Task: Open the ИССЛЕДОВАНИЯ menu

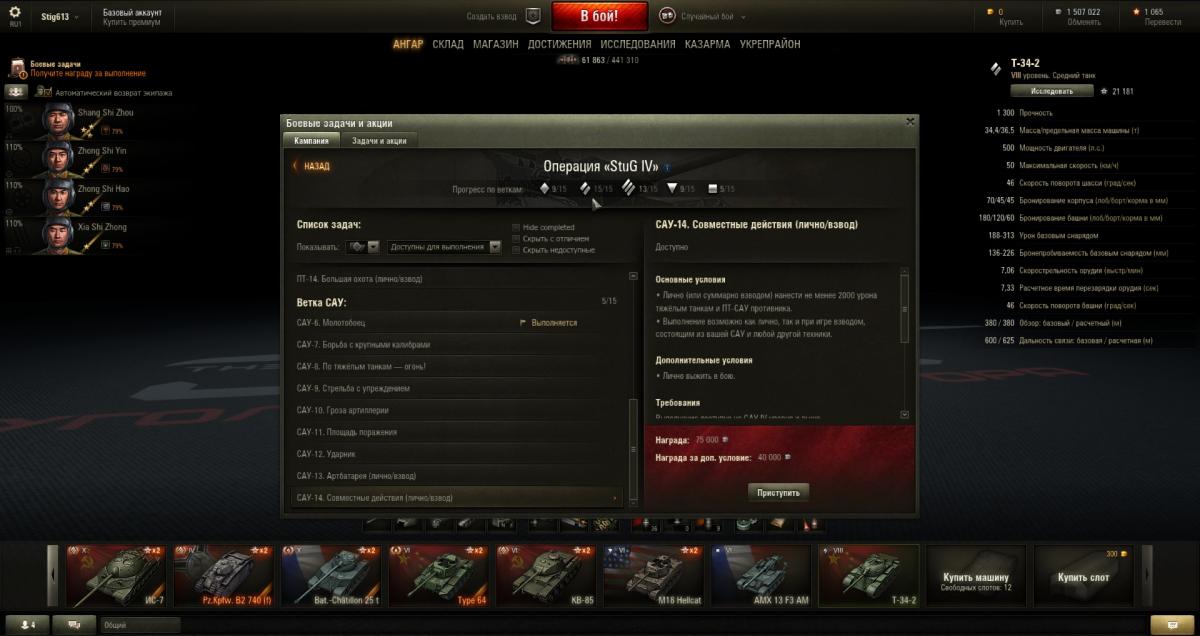Action: pyautogui.click(x=638, y=44)
